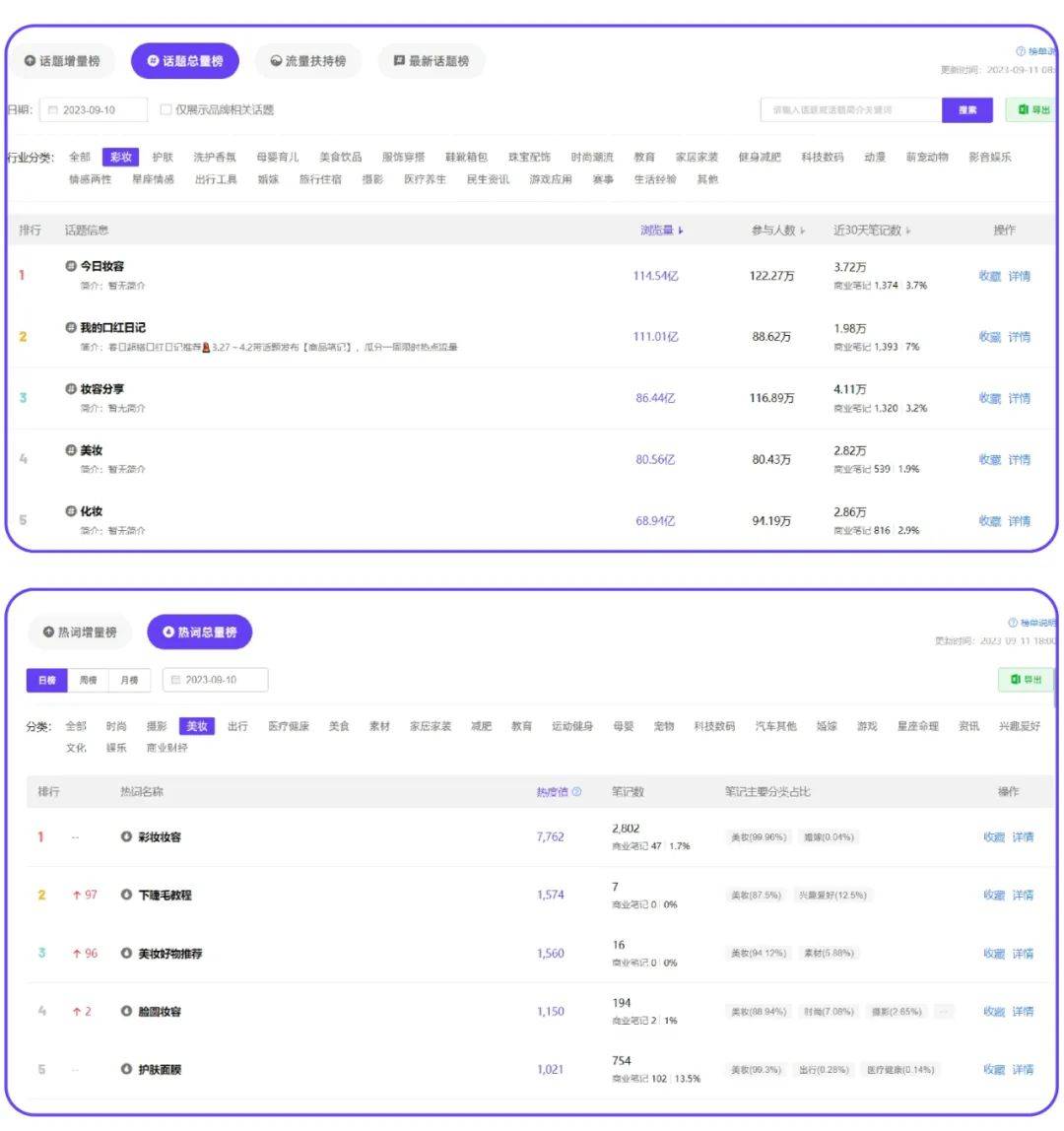Click the topic keyword search input field
The height and width of the screenshot is (1131, 1064).
[x=851, y=109]
